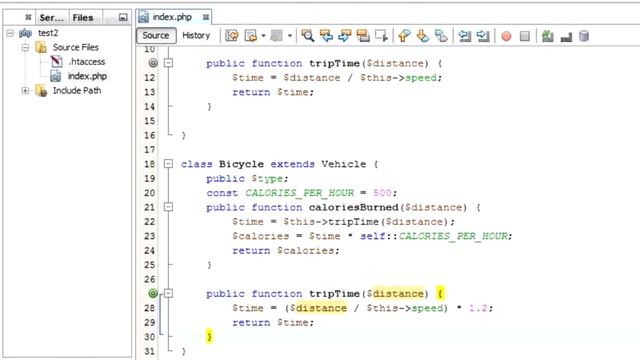Click the greyed Forward navigation icon
This screenshot has height=360, width=640.
[276, 36]
